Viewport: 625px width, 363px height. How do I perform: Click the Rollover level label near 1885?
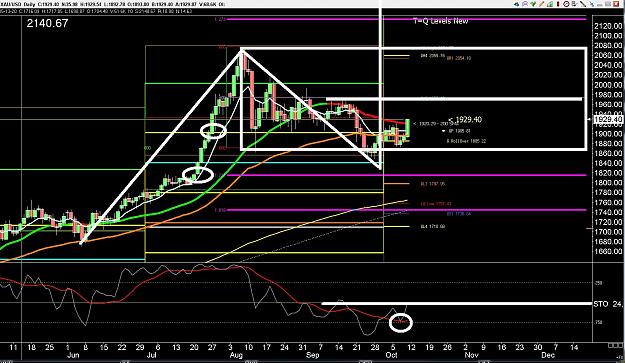466,141
